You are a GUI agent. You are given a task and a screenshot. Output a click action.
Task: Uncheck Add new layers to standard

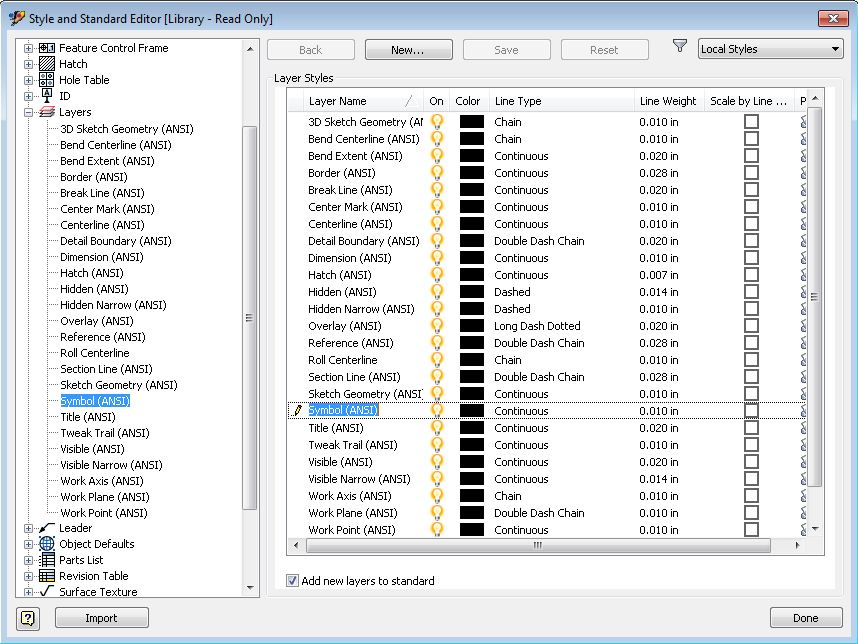pos(292,581)
